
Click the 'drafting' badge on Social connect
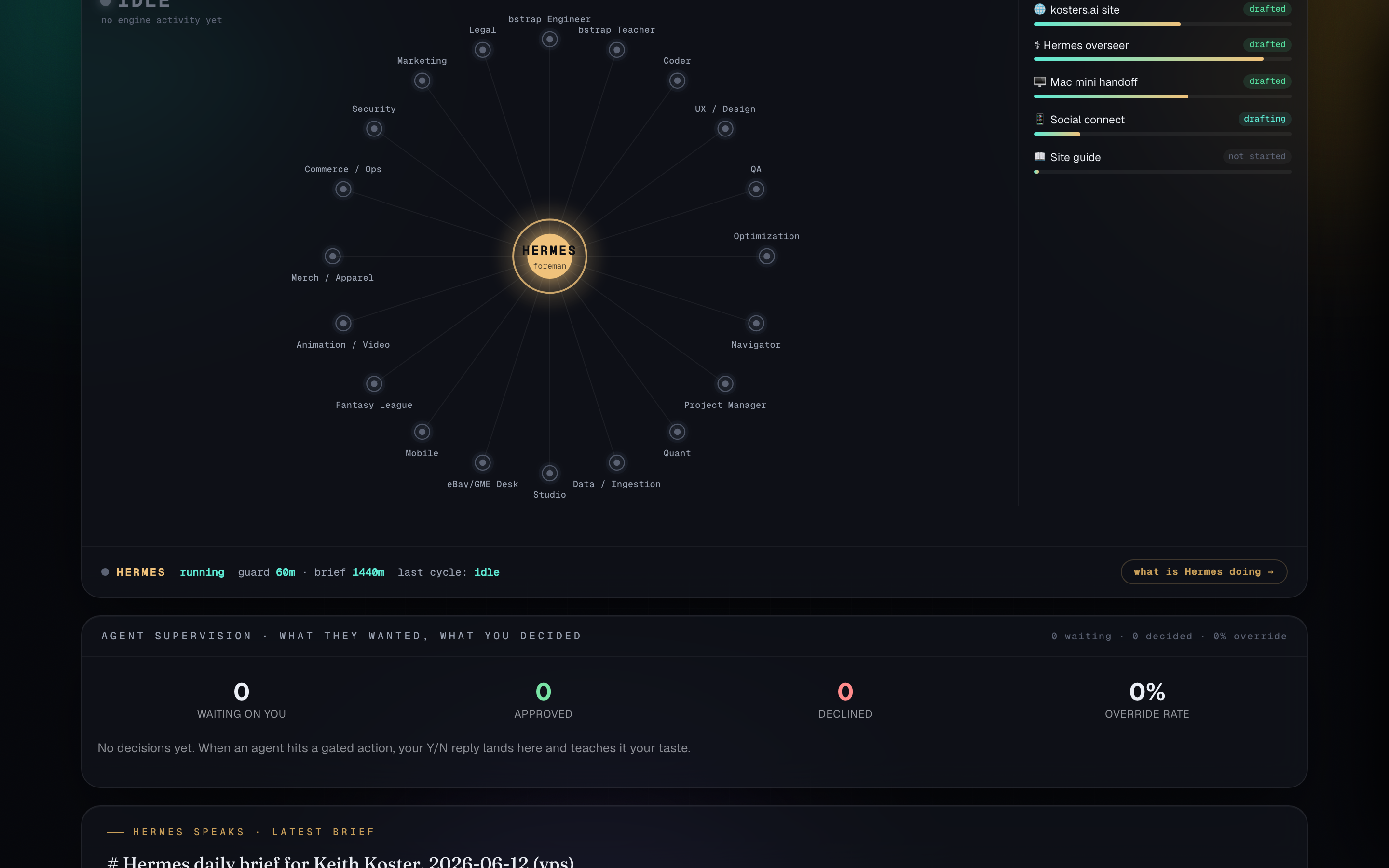[x=1265, y=119]
